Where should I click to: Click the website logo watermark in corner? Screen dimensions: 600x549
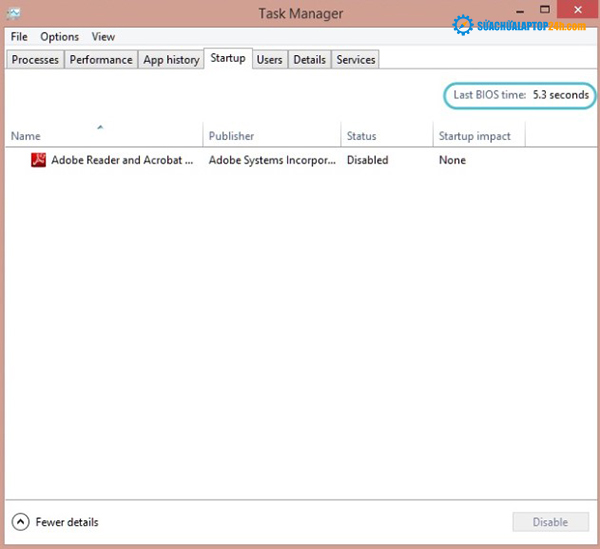[x=518, y=24]
